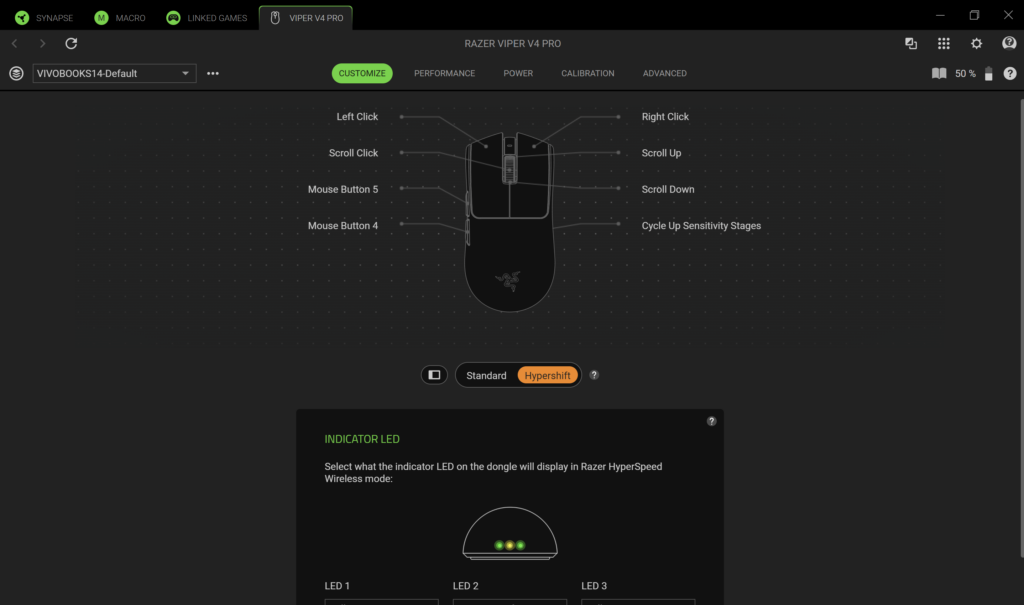Stay on the Customize tab

coord(362,73)
